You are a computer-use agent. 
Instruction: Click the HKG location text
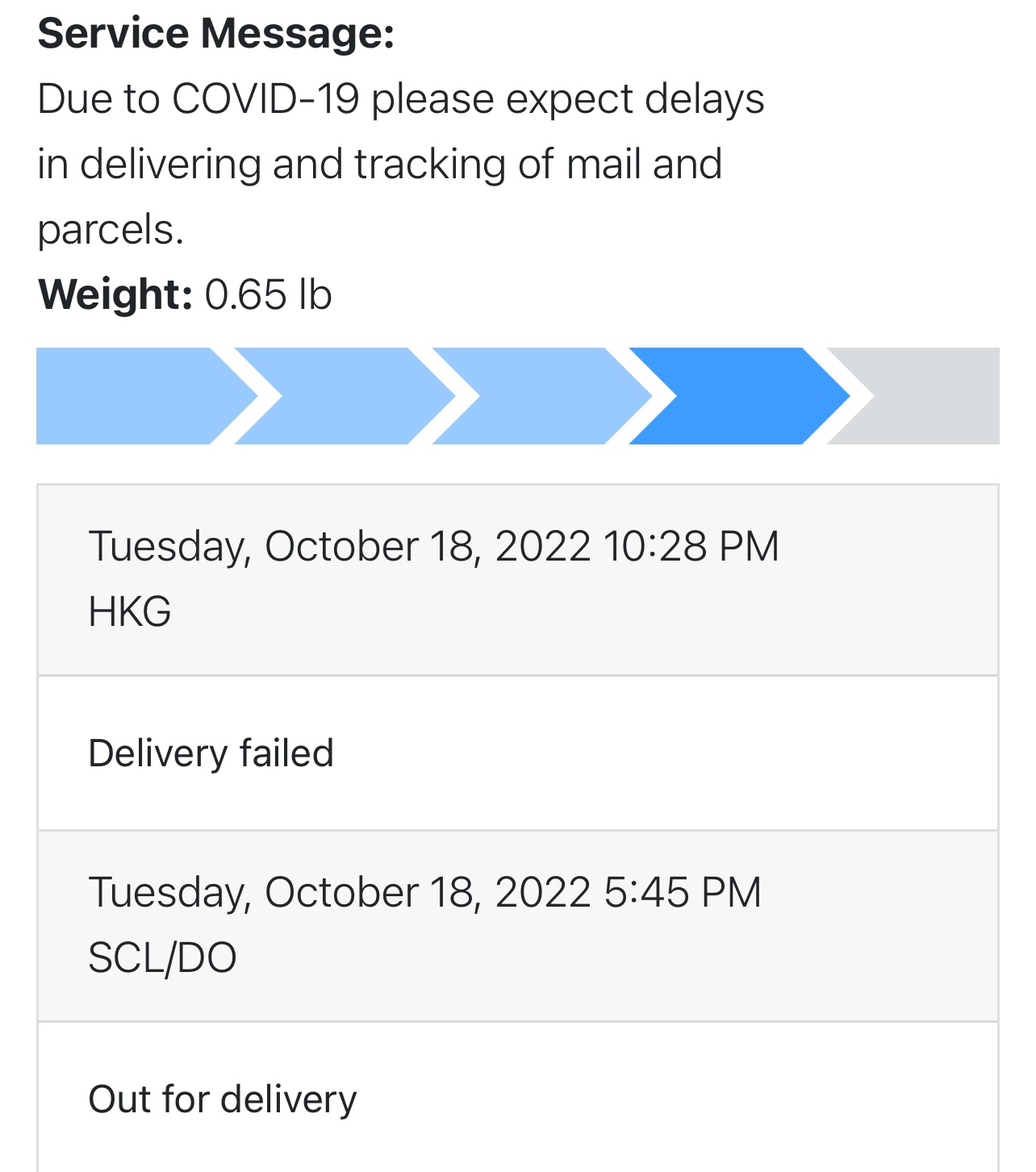[130, 611]
